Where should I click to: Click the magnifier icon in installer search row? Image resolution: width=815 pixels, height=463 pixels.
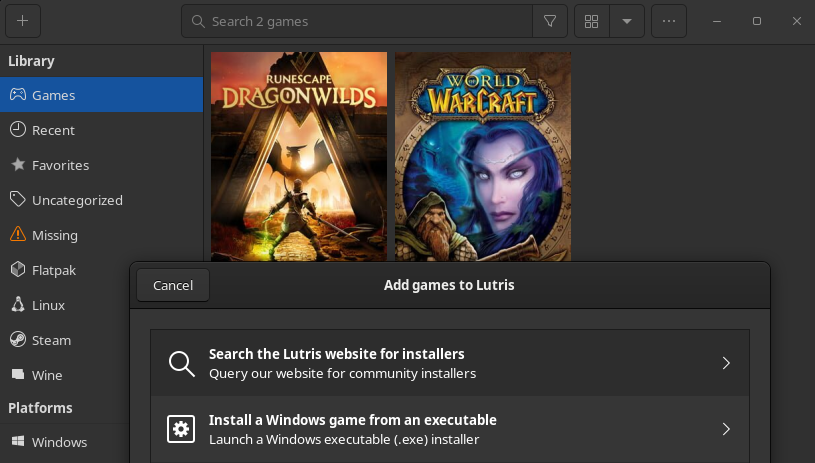(181, 363)
